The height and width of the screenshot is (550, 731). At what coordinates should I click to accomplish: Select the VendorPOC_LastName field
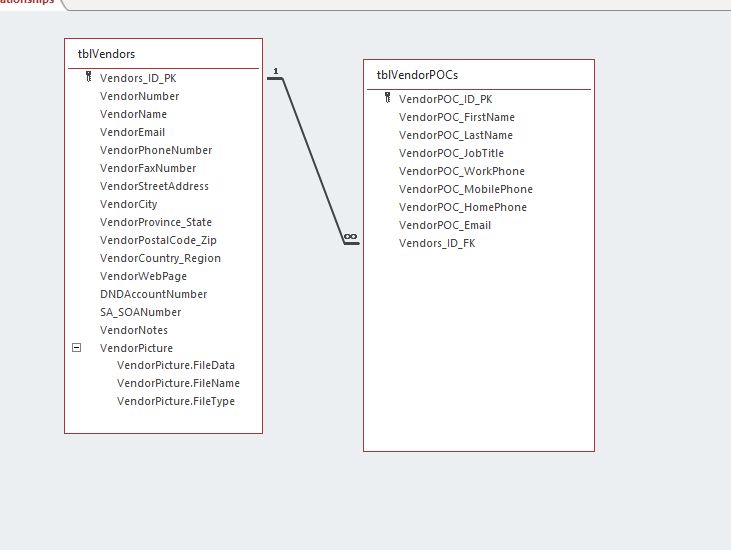tap(456, 135)
